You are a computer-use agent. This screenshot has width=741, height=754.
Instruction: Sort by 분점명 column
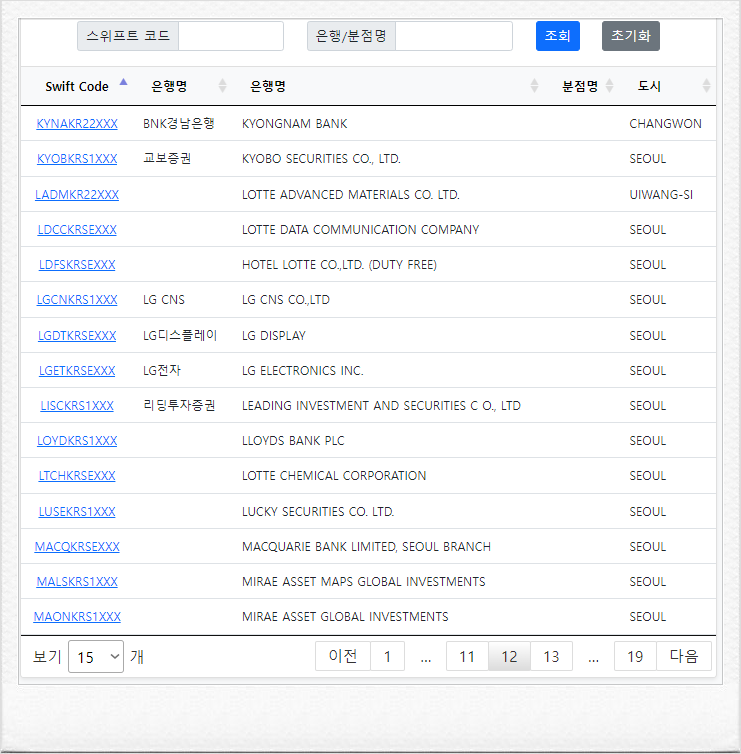[609, 86]
